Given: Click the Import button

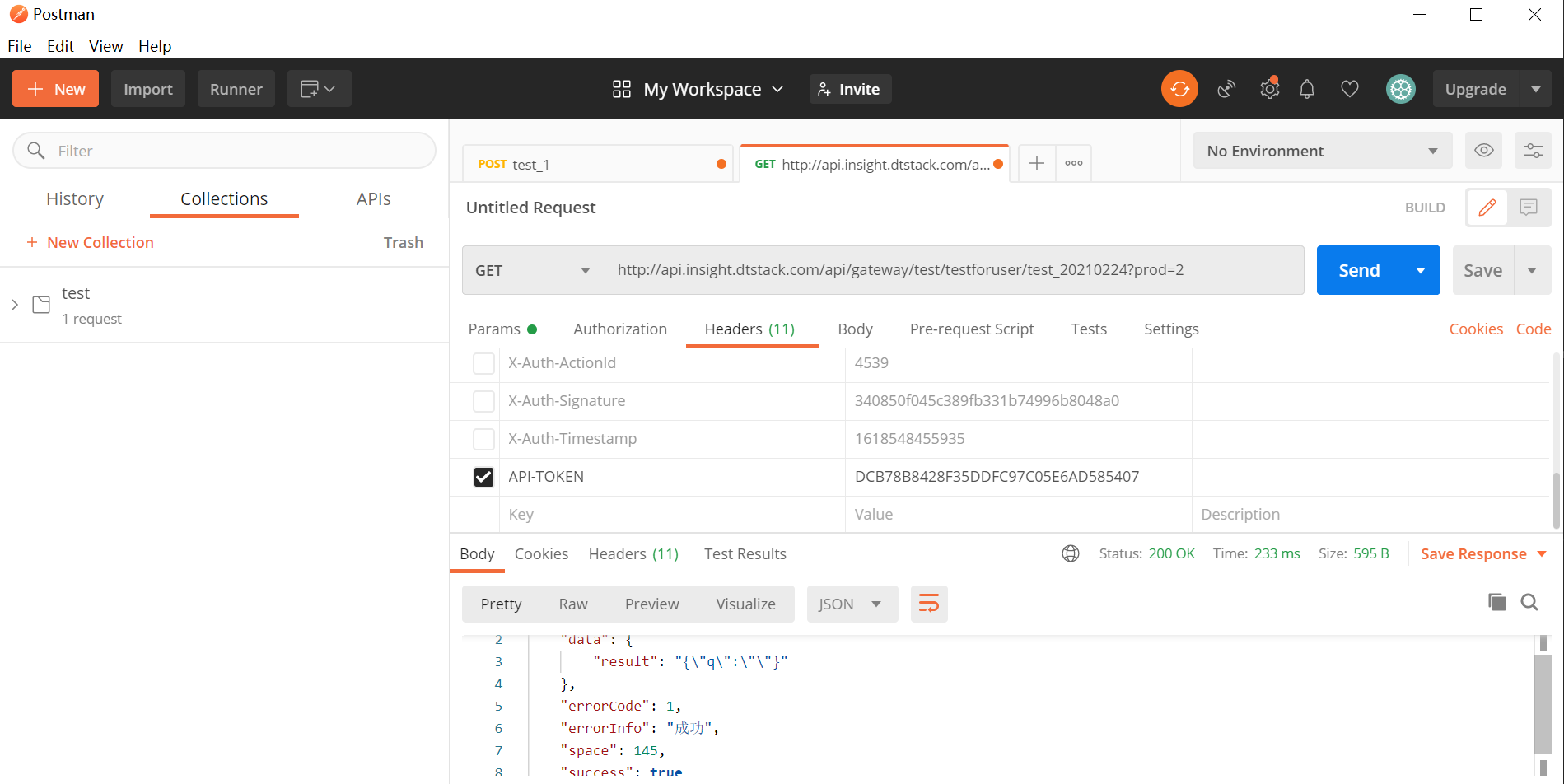Looking at the screenshot, I should click(148, 89).
